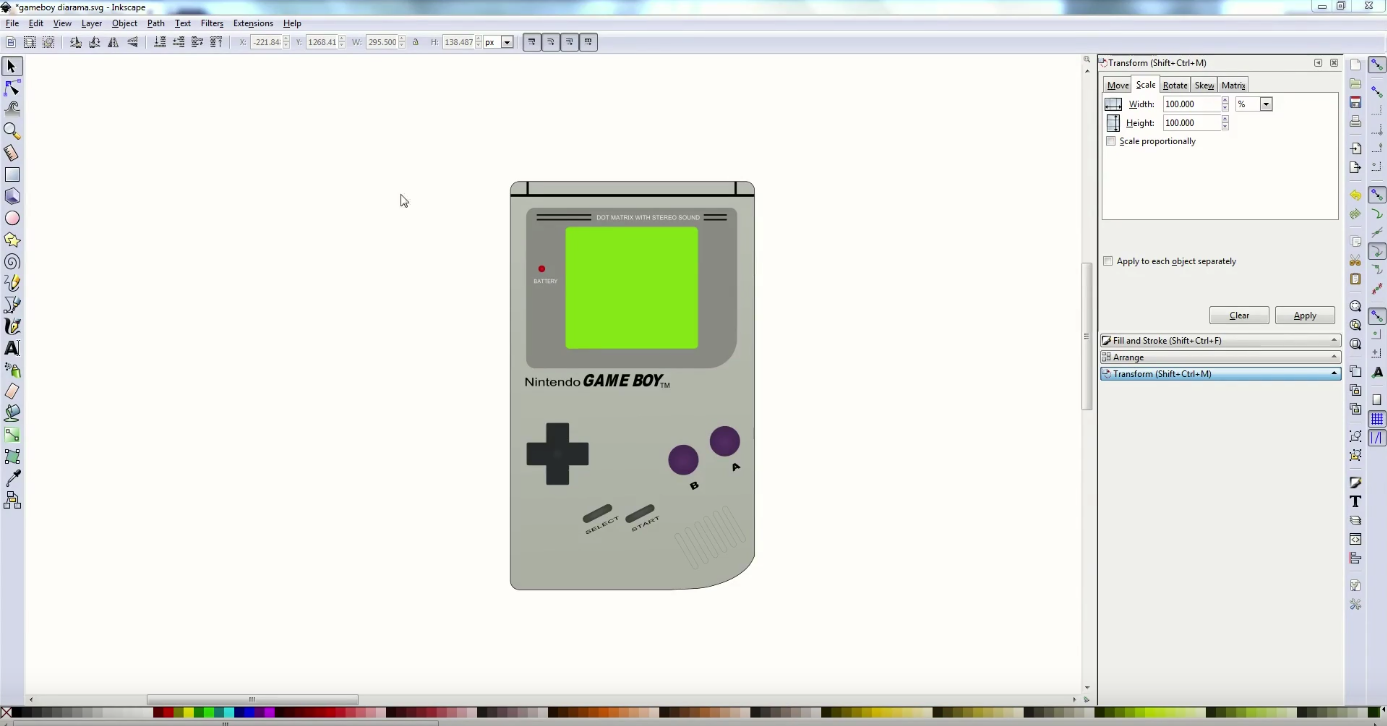Click the Apply button
The width and height of the screenshot is (1387, 726).
(x=1305, y=316)
